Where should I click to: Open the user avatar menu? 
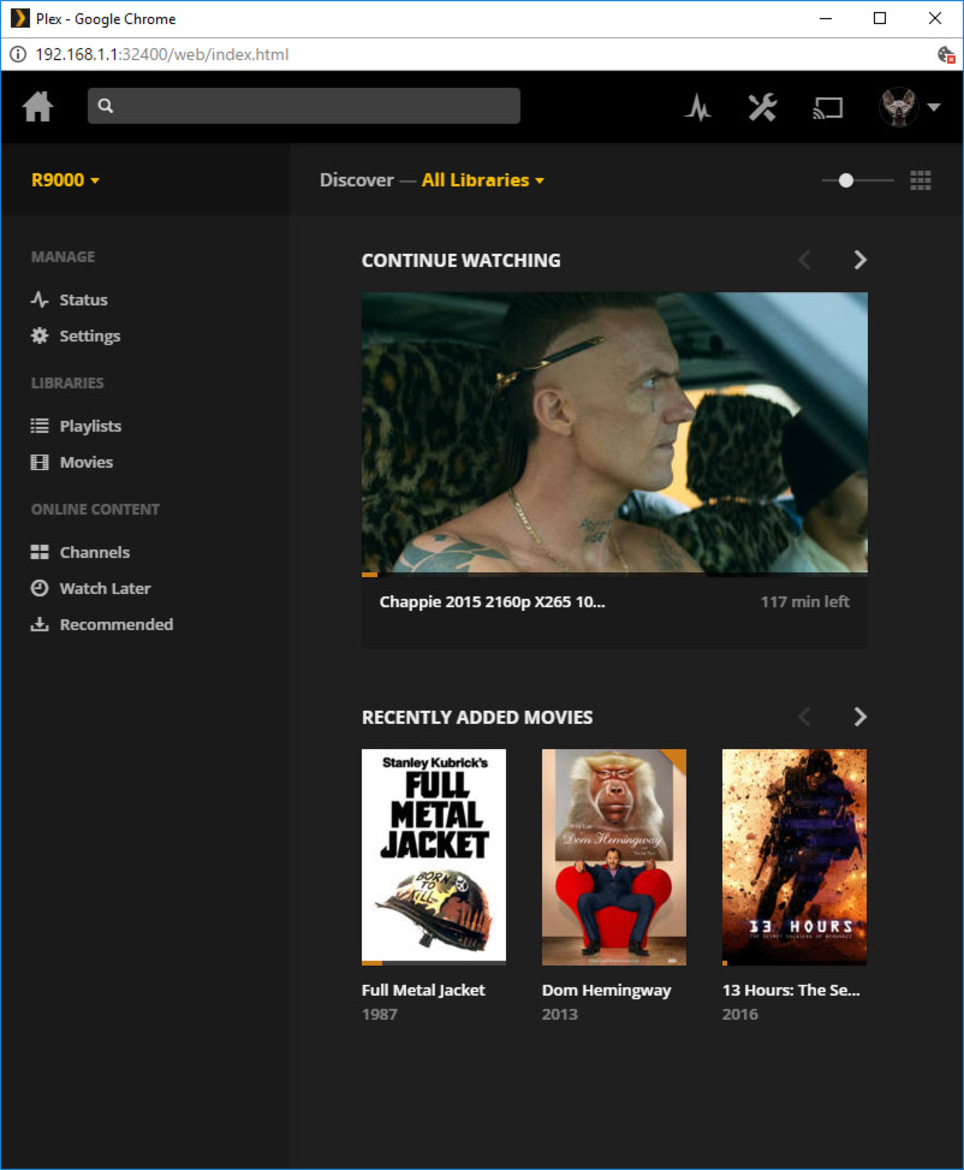pyautogui.click(x=898, y=107)
